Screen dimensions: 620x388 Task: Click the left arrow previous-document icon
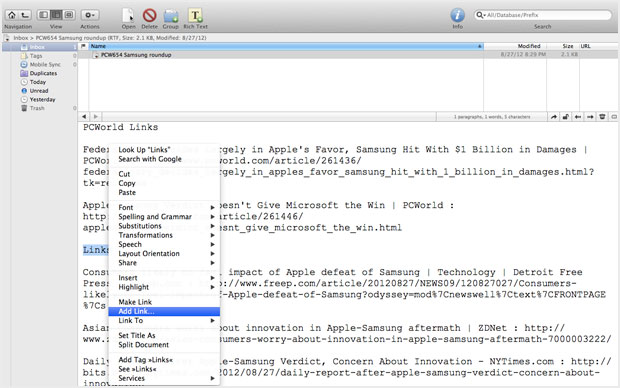[578, 117]
